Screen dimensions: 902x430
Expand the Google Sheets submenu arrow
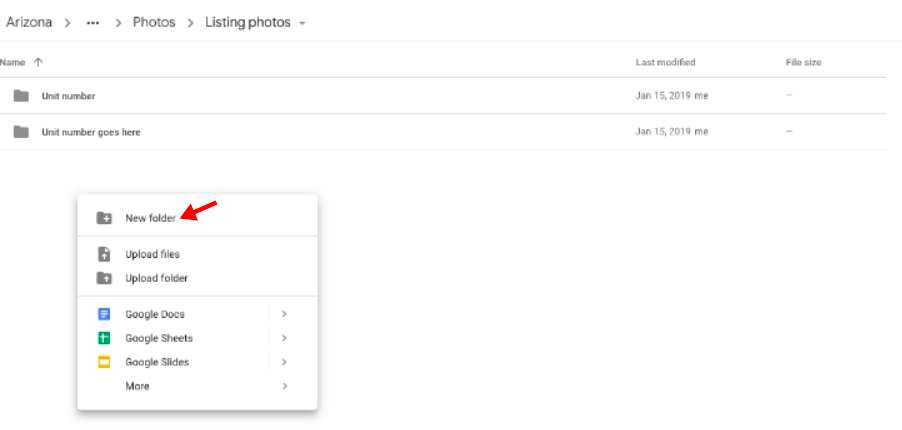[284, 338]
